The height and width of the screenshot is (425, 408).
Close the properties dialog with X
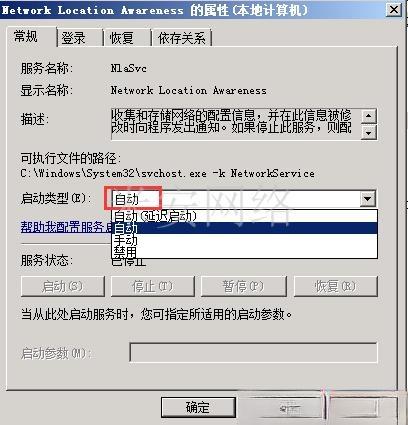coord(393,10)
